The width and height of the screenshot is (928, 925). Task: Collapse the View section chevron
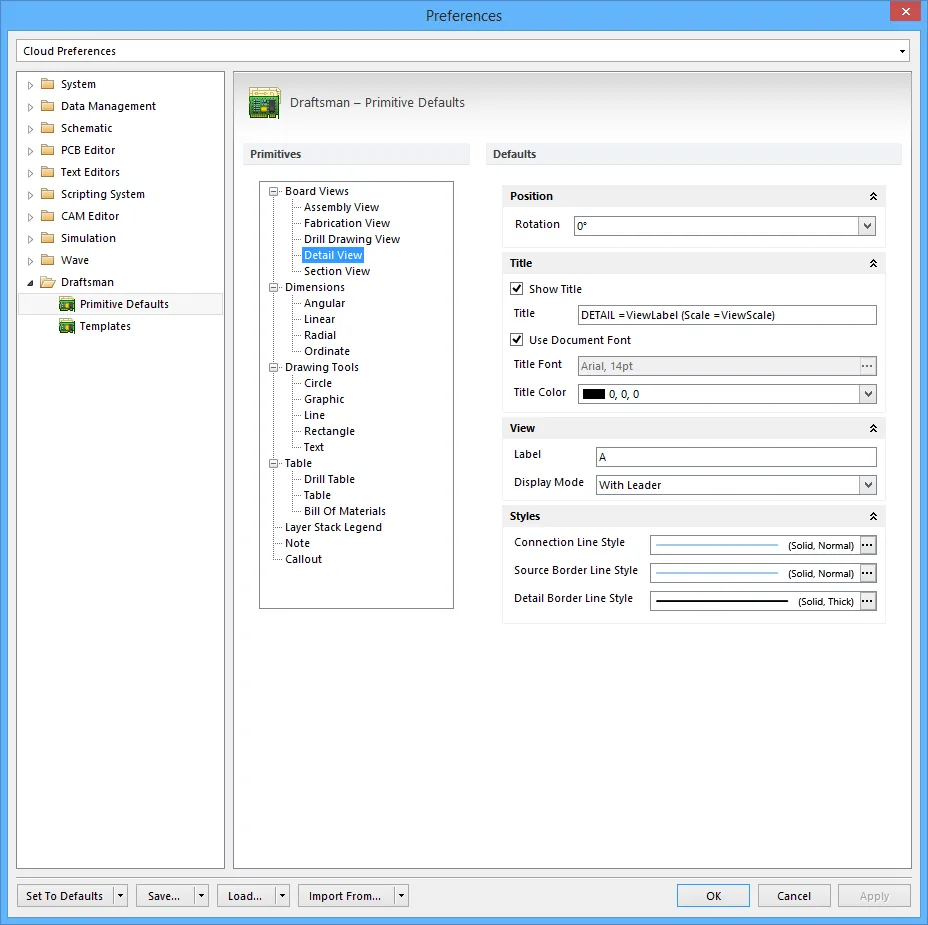[x=873, y=428]
